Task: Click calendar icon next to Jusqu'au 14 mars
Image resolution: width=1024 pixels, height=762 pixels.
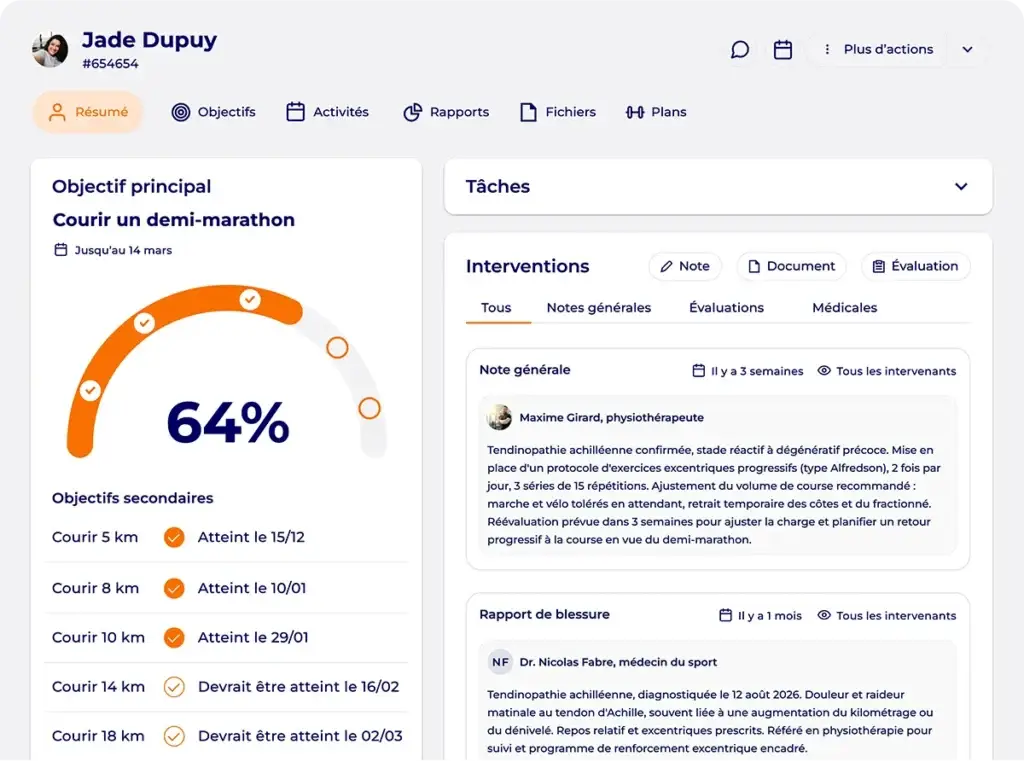Action: (61, 250)
